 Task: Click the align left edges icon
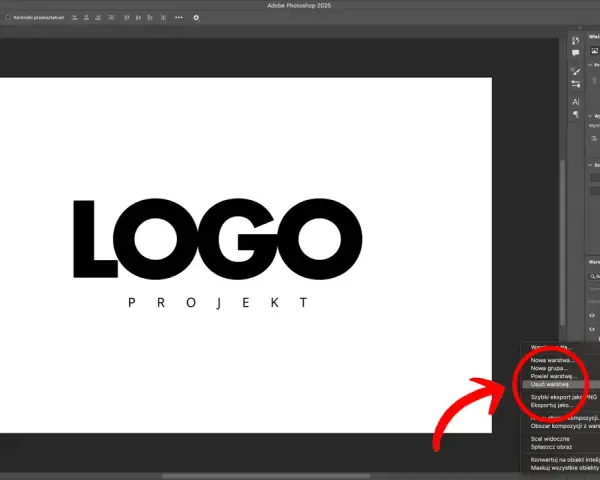(x=75, y=18)
